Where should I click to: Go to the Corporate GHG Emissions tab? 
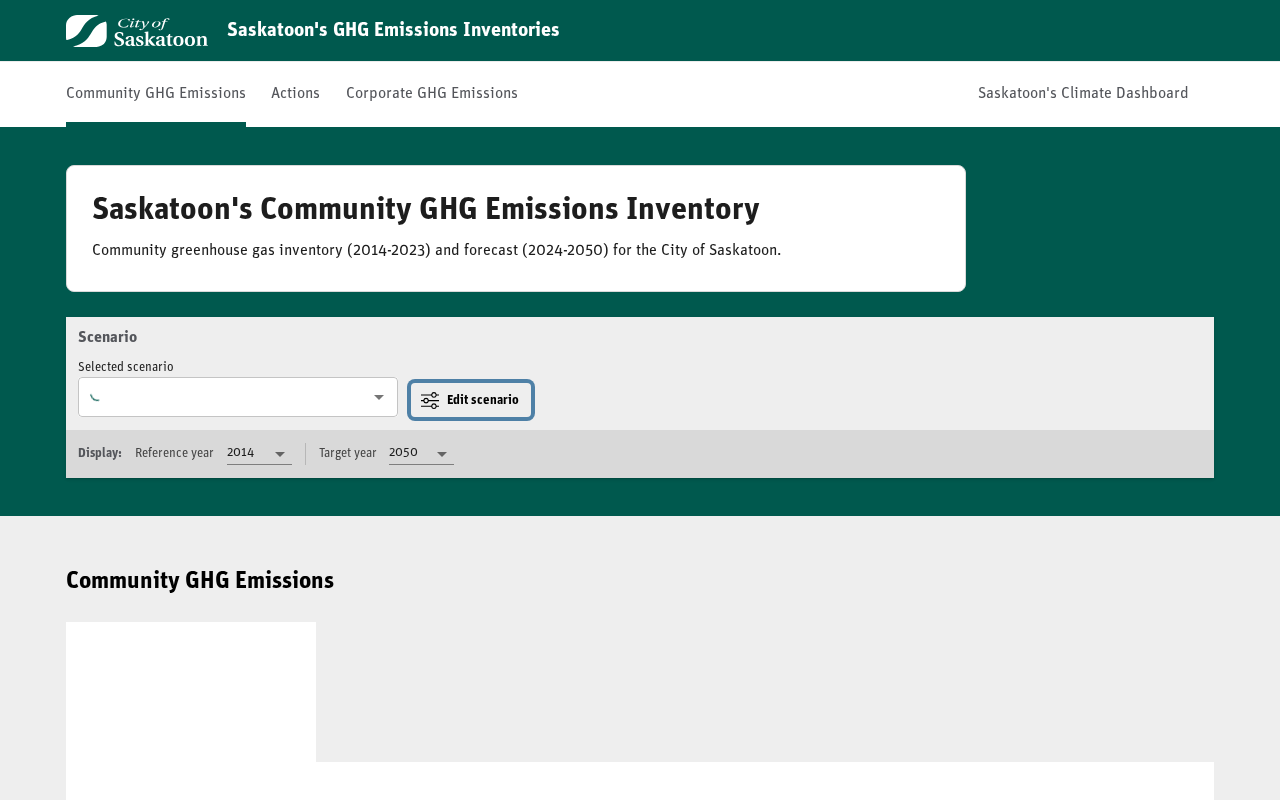tap(432, 93)
